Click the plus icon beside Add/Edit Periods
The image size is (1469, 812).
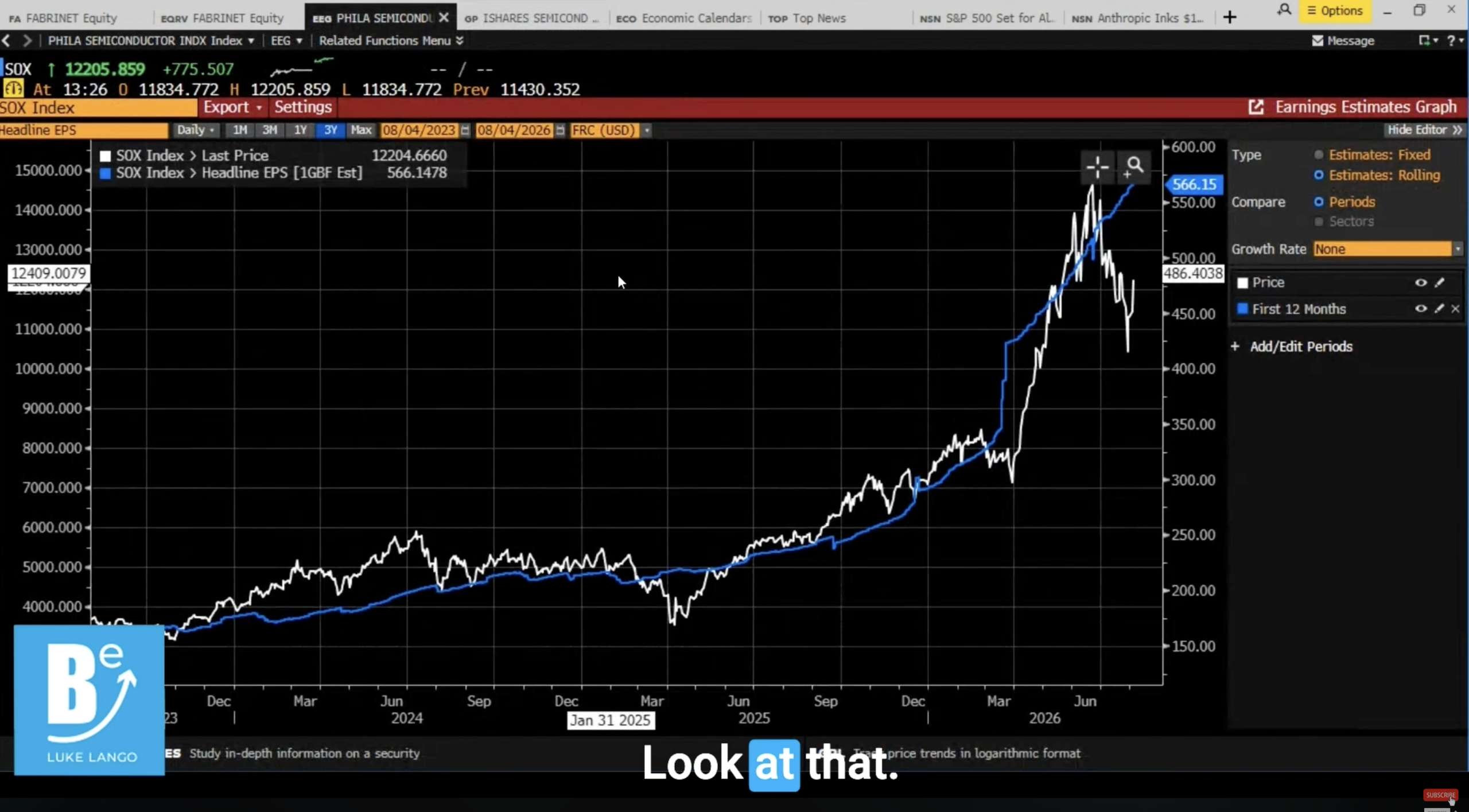(1235, 347)
